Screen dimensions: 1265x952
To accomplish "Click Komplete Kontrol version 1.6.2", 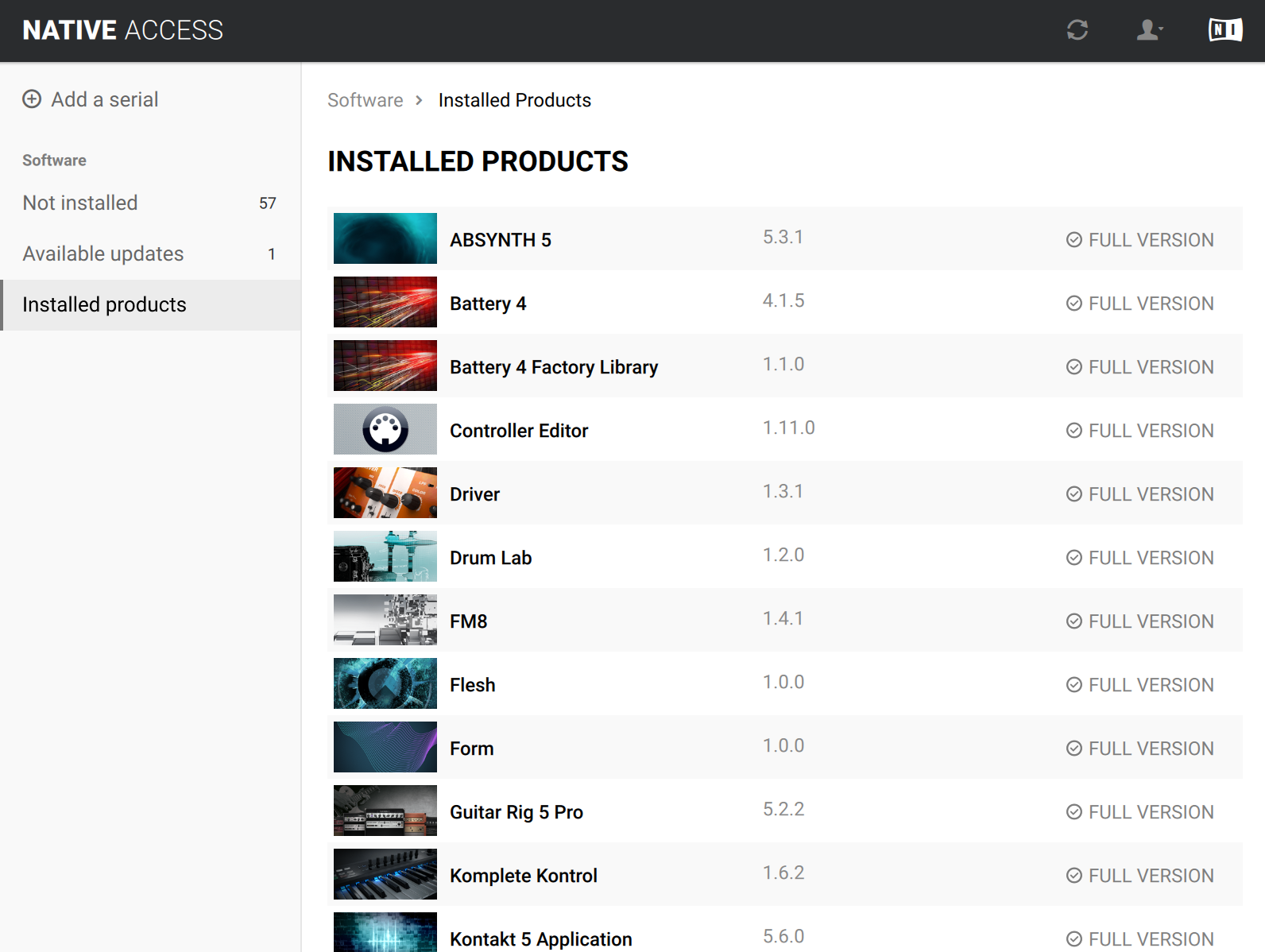I will point(783,873).
